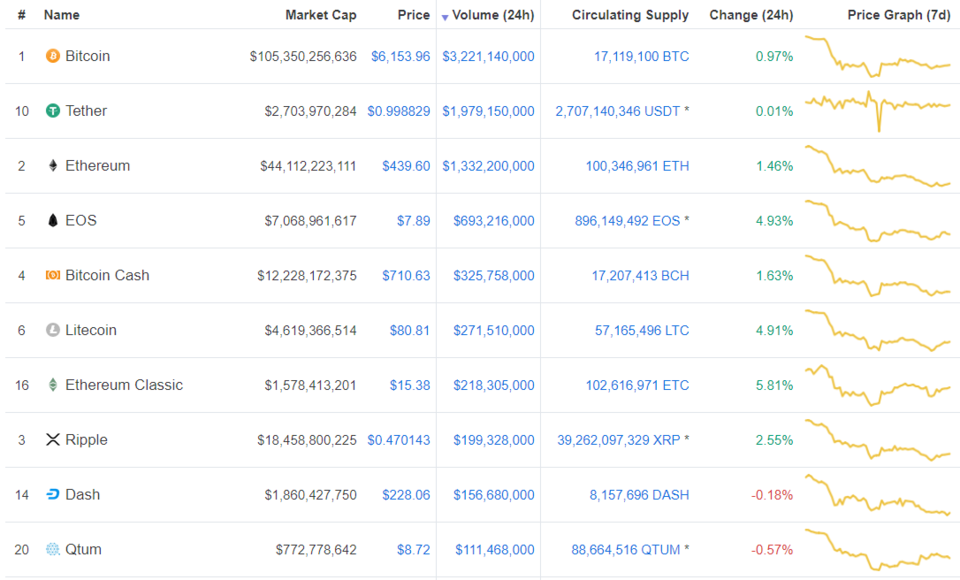
Task: Click the Dash blue logo icon
Action: point(53,494)
